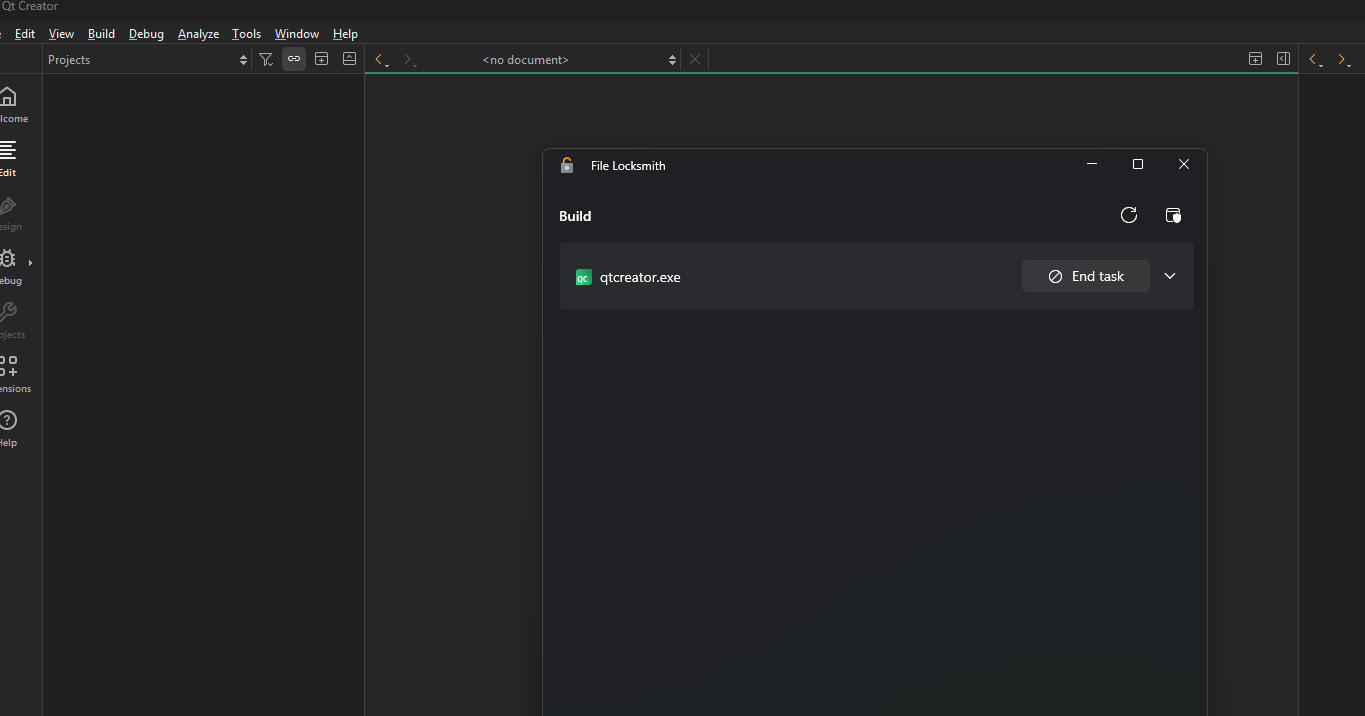Viewport: 1365px width, 716px height.
Task: Reload the File Locksmith process list
Action: (x=1129, y=215)
